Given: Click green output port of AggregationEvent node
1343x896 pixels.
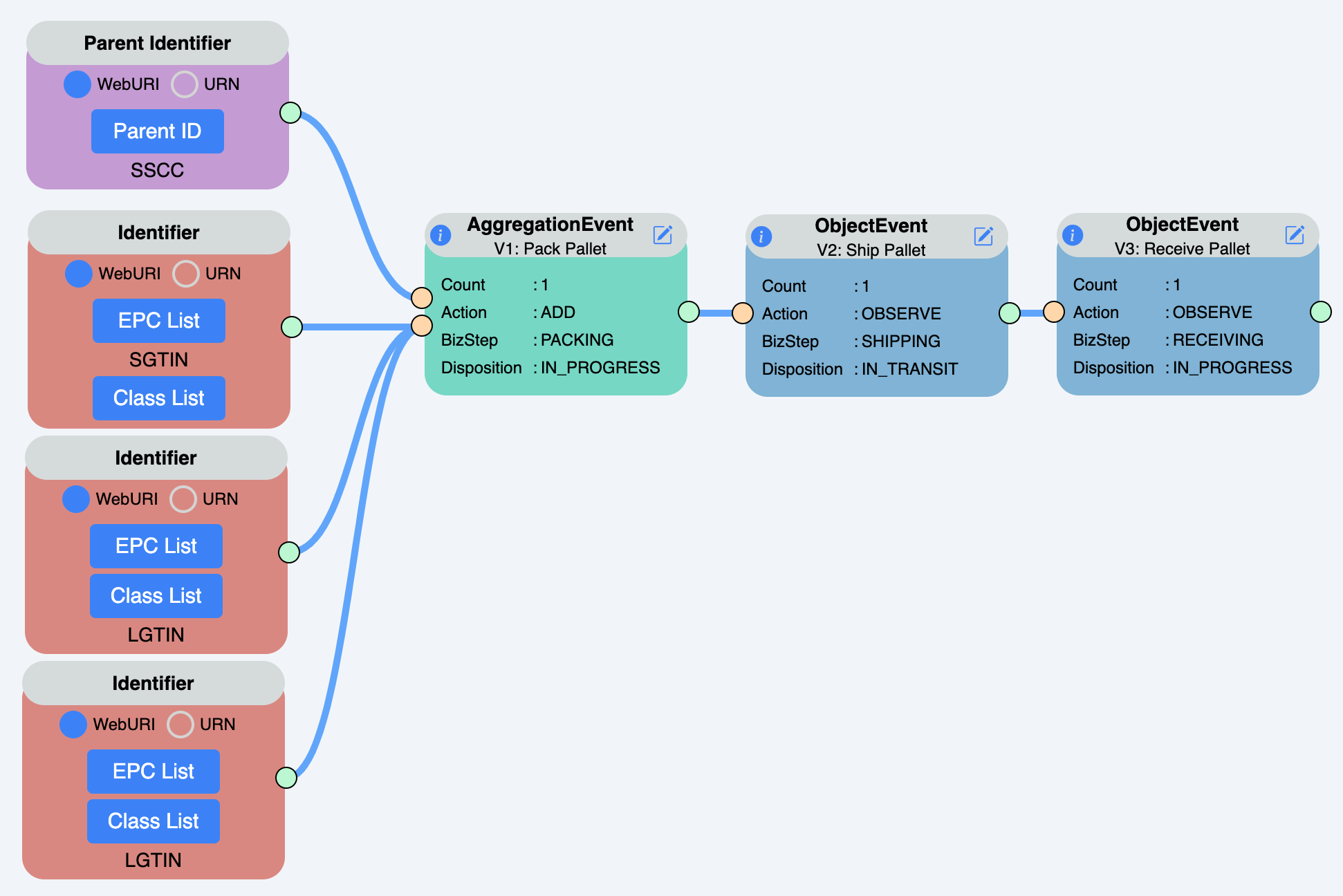Looking at the screenshot, I should [x=689, y=312].
